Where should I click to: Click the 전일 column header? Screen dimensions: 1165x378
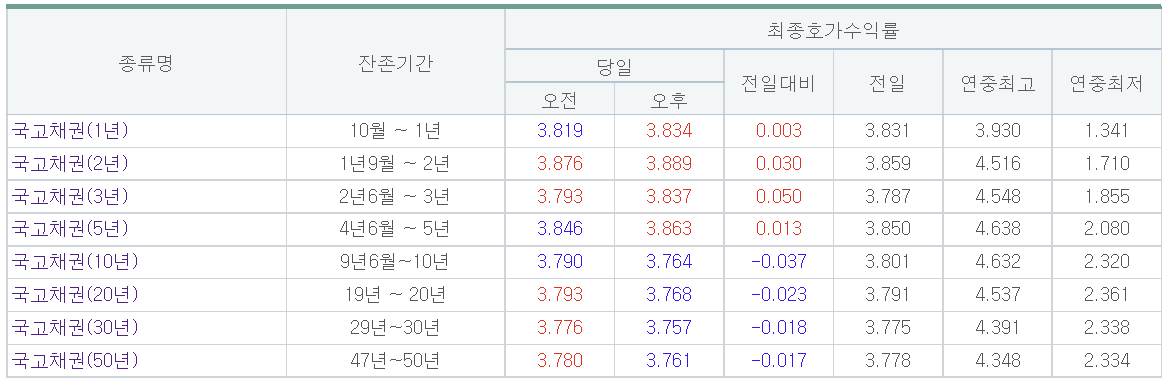click(888, 82)
